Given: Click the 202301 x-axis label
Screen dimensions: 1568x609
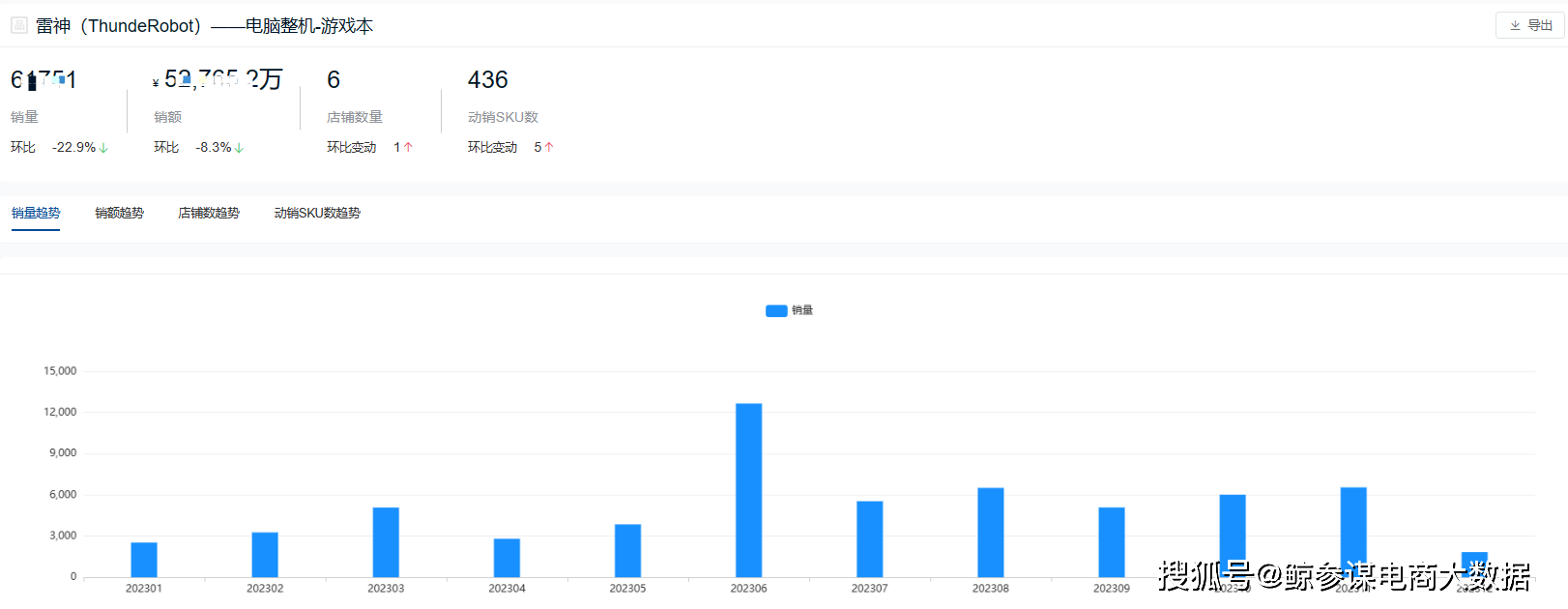Looking at the screenshot, I should pos(144,589).
